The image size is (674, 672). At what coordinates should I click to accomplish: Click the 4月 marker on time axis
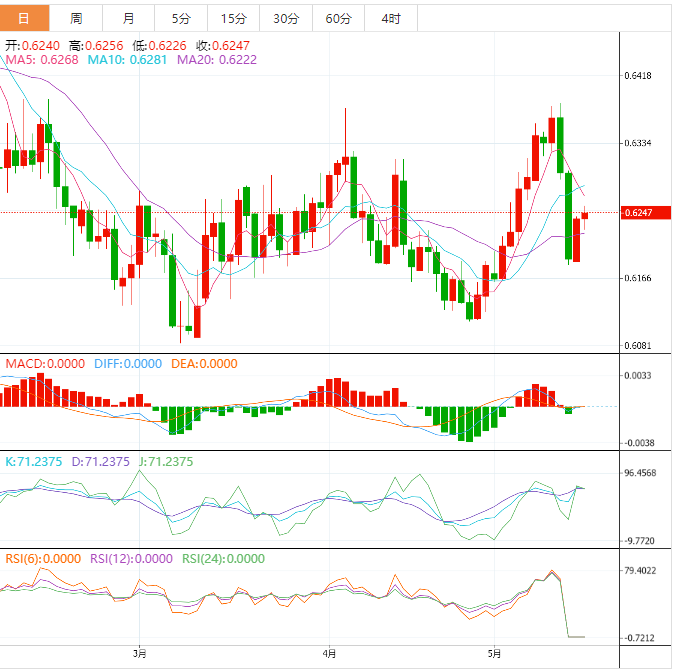click(331, 654)
